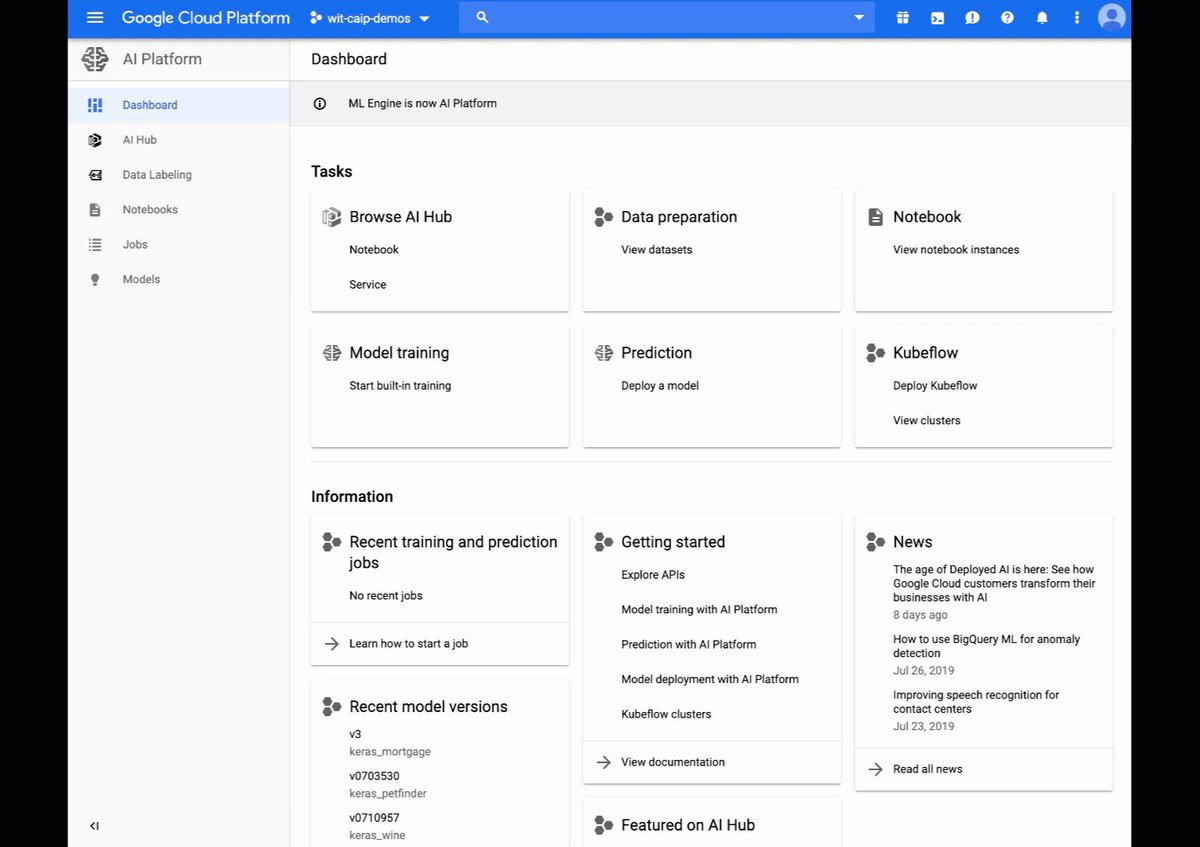1200x847 pixels.
Task: Click the Data Labeling sidebar icon
Action: (95, 175)
